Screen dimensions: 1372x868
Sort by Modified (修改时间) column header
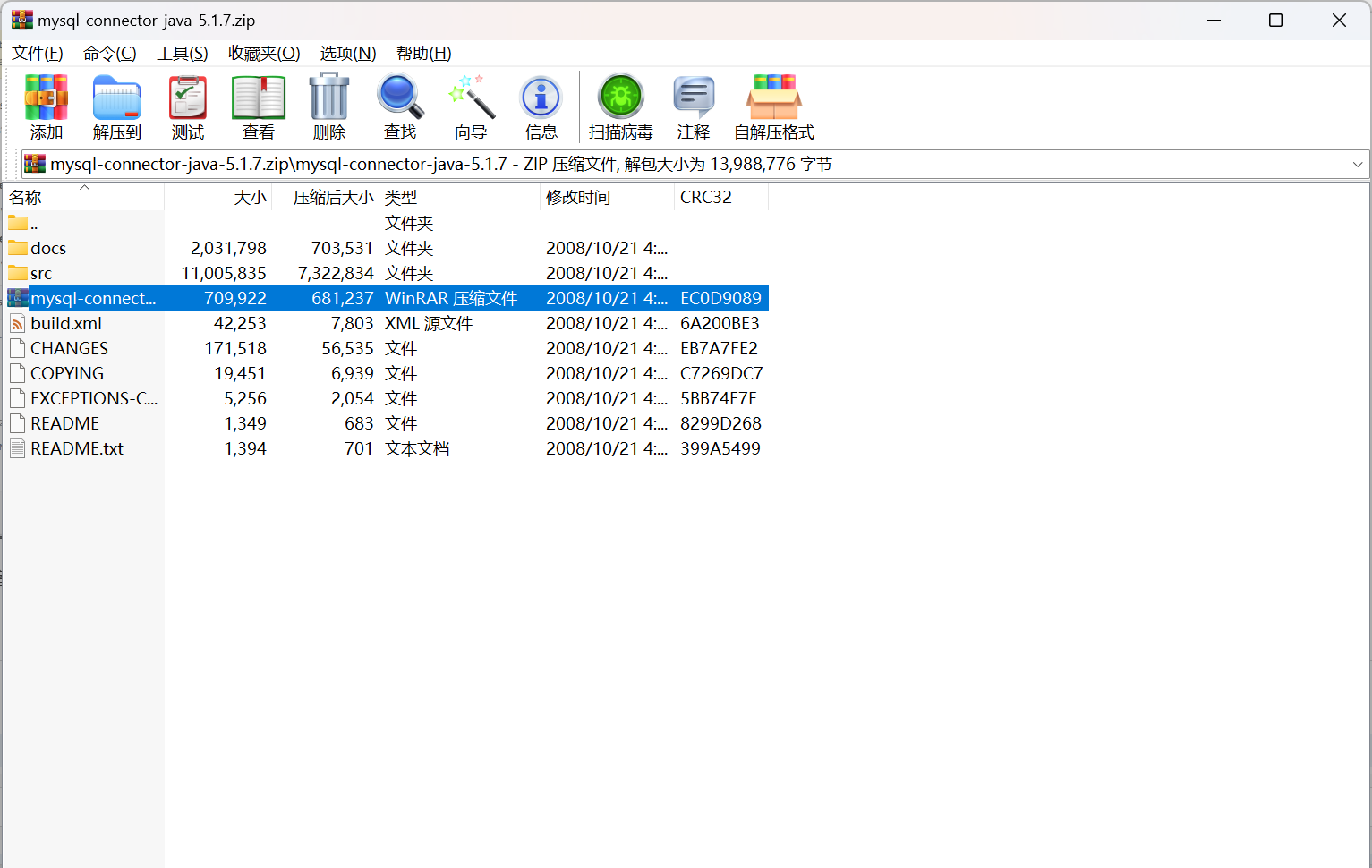point(608,197)
